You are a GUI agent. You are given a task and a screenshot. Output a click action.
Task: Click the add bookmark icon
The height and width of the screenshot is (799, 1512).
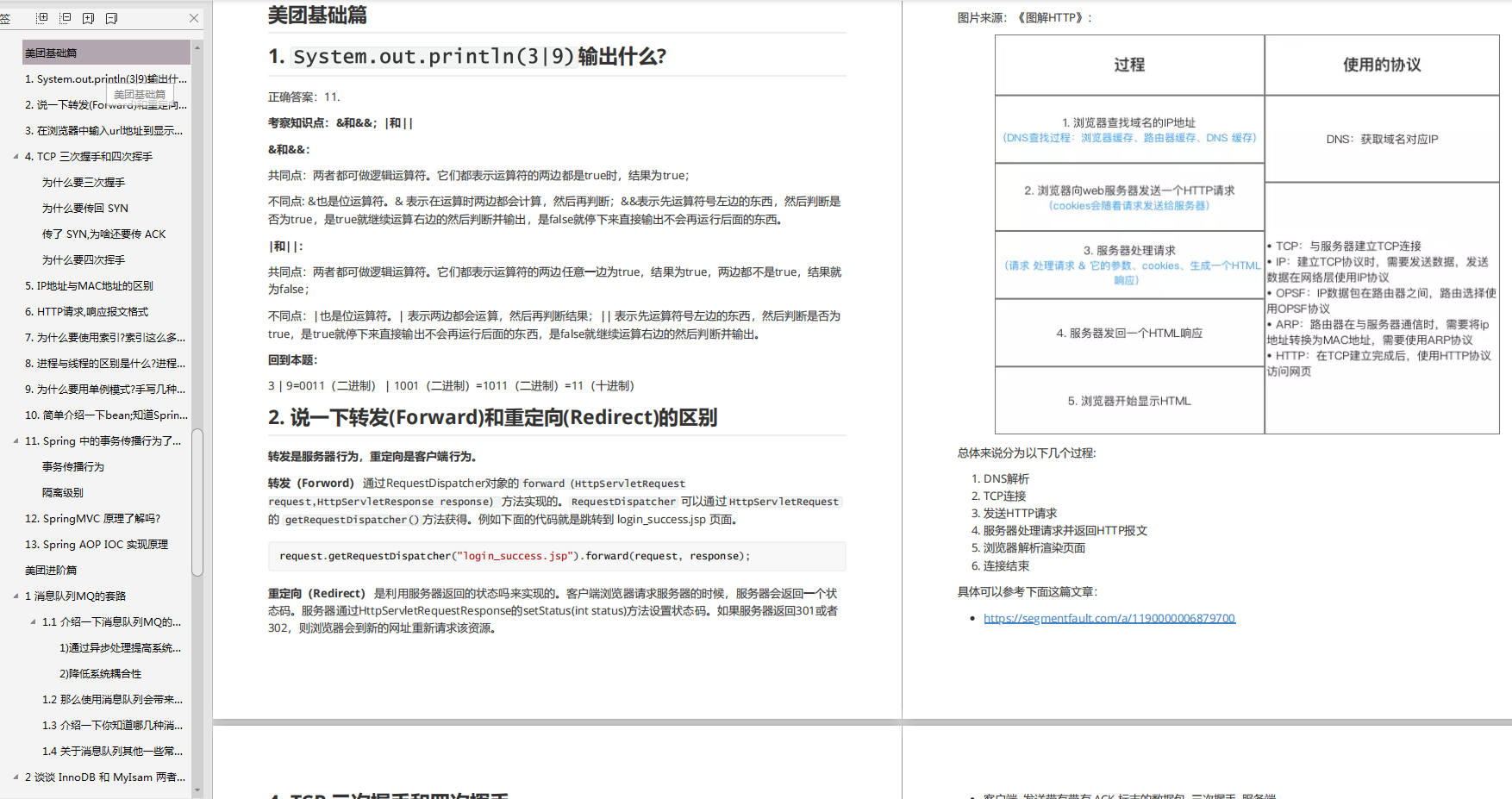point(88,18)
